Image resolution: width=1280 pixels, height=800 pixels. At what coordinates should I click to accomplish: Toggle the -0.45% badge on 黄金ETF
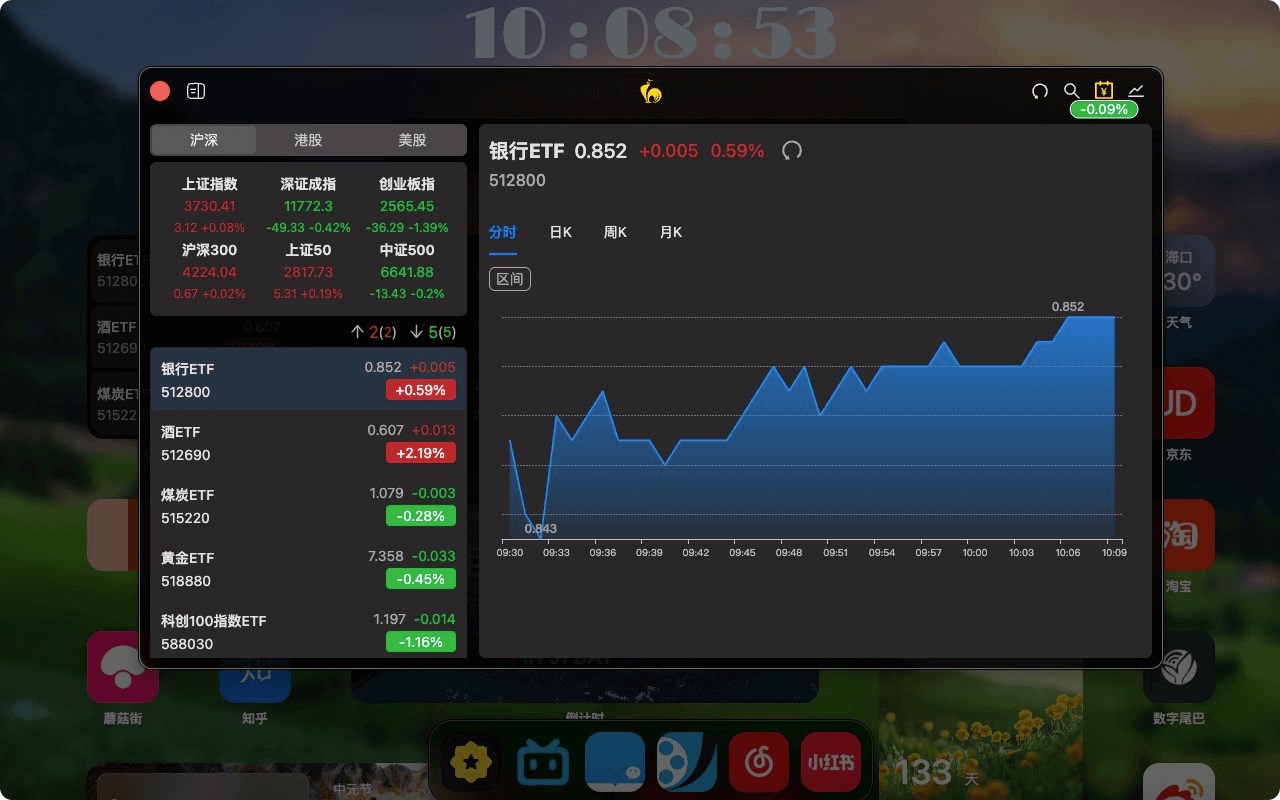click(x=421, y=579)
